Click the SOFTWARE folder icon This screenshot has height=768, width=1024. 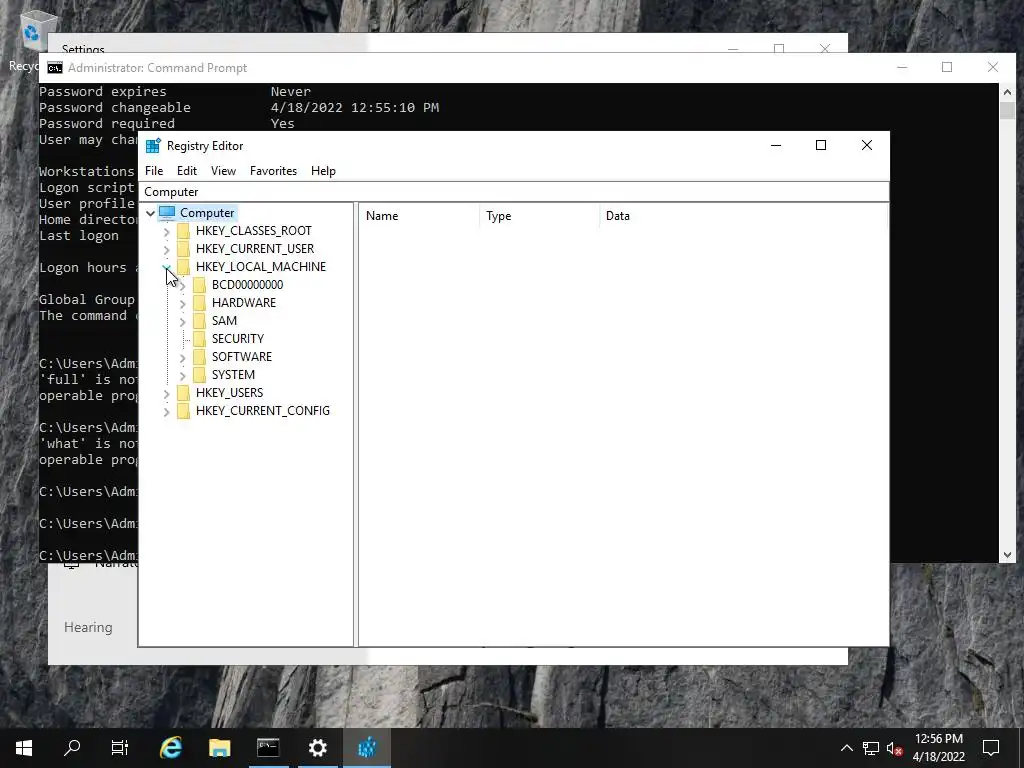click(199, 357)
